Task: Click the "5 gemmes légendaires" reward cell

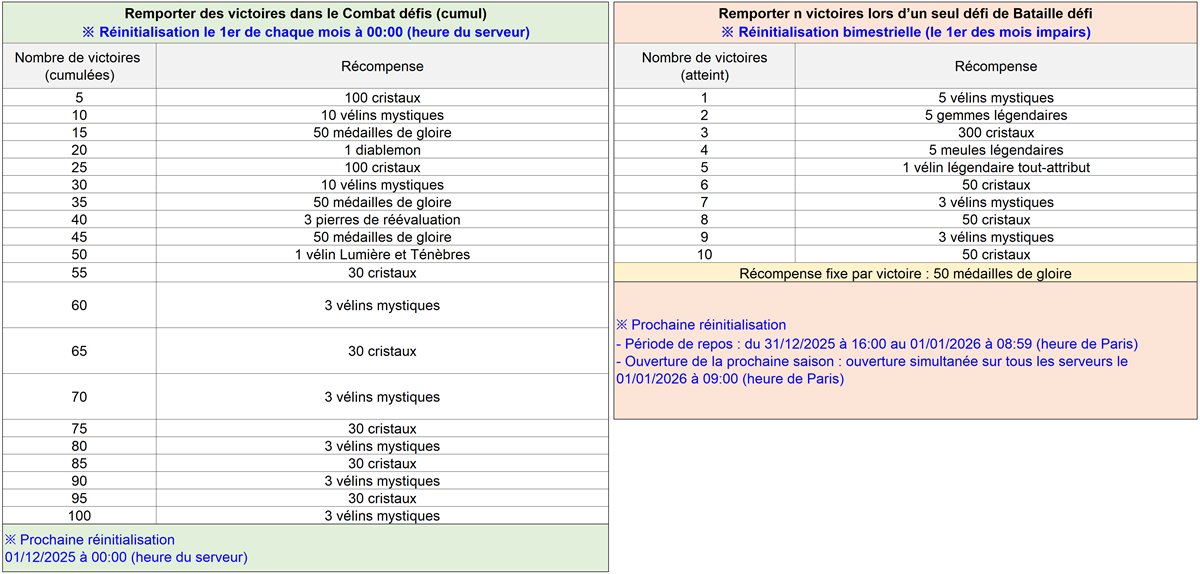Action: (995, 115)
